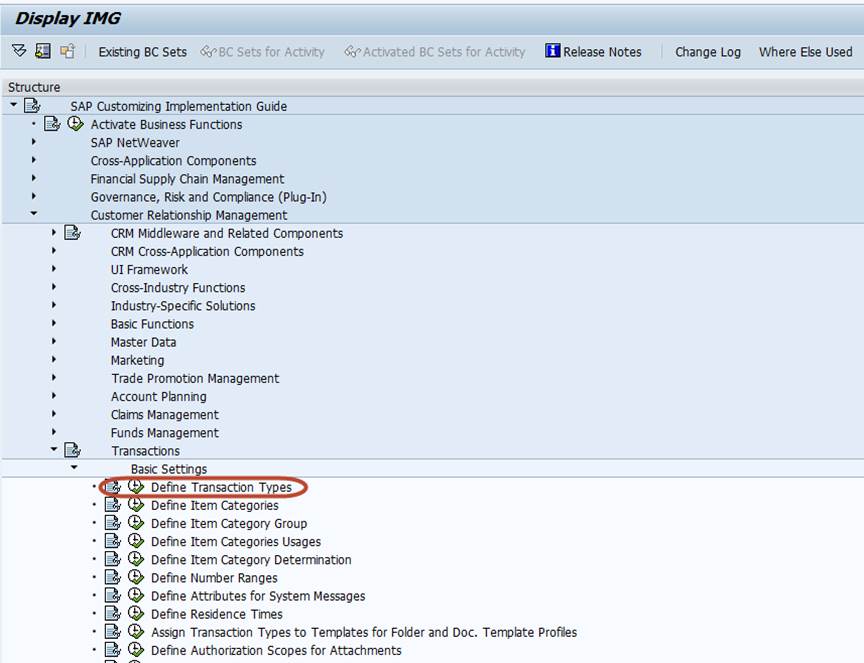The width and height of the screenshot is (864, 663).
Task: Execute Define Item Categories activity icon
Action: [x=136, y=505]
